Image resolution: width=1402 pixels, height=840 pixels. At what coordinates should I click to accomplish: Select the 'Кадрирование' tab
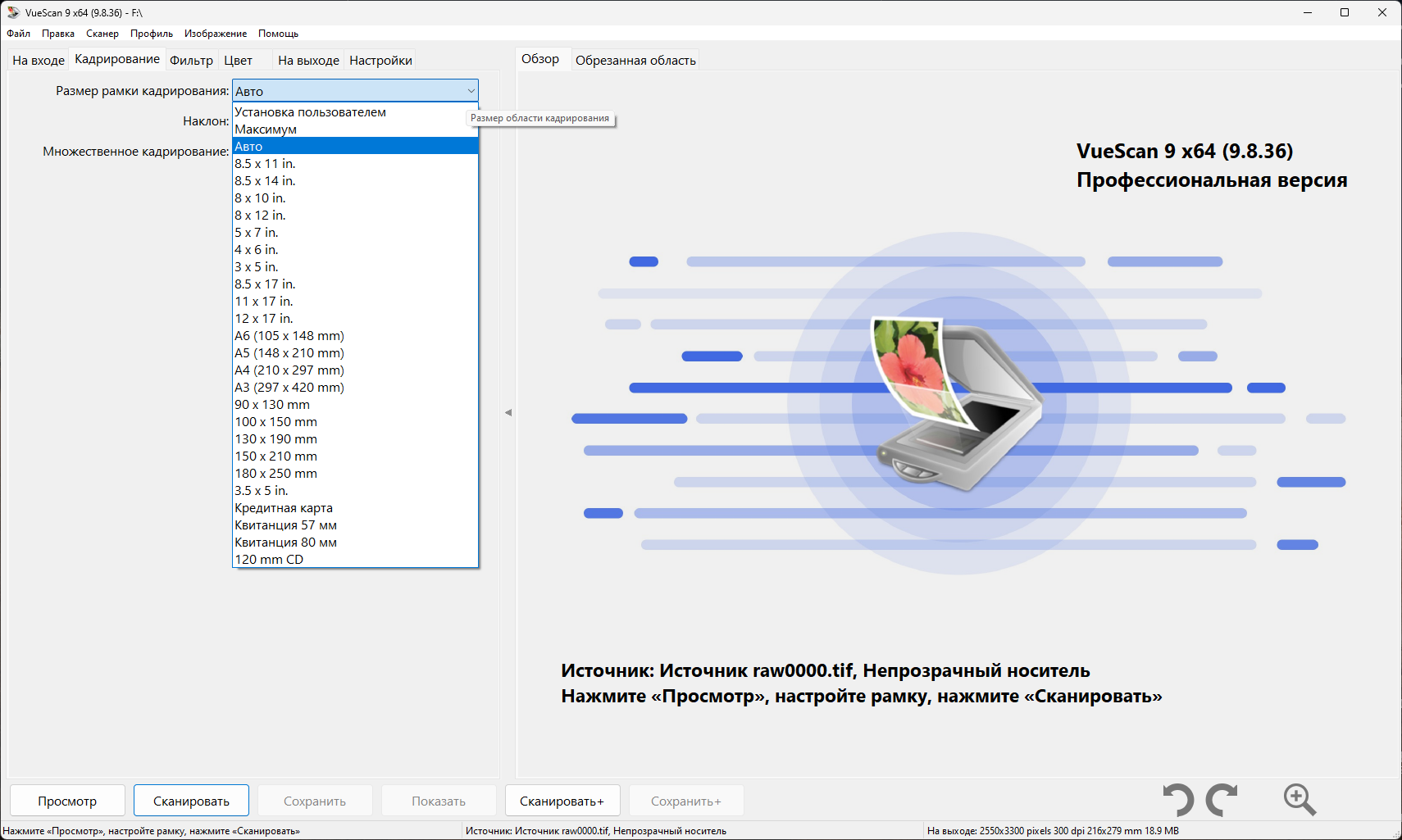pyautogui.click(x=117, y=59)
